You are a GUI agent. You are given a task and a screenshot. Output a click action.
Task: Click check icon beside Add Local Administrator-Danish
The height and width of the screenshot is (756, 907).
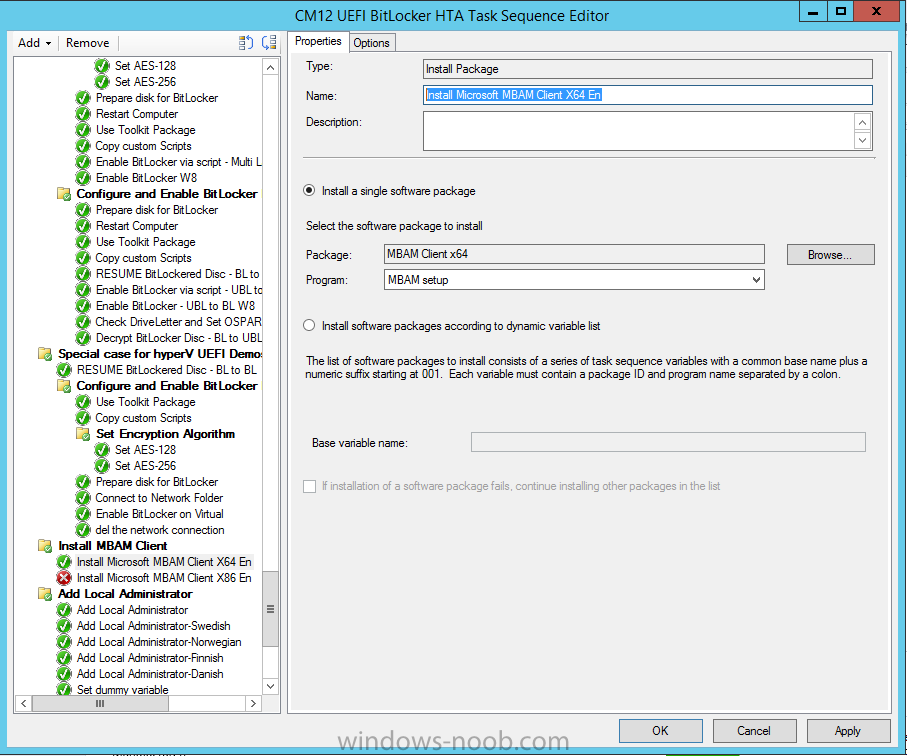64,674
